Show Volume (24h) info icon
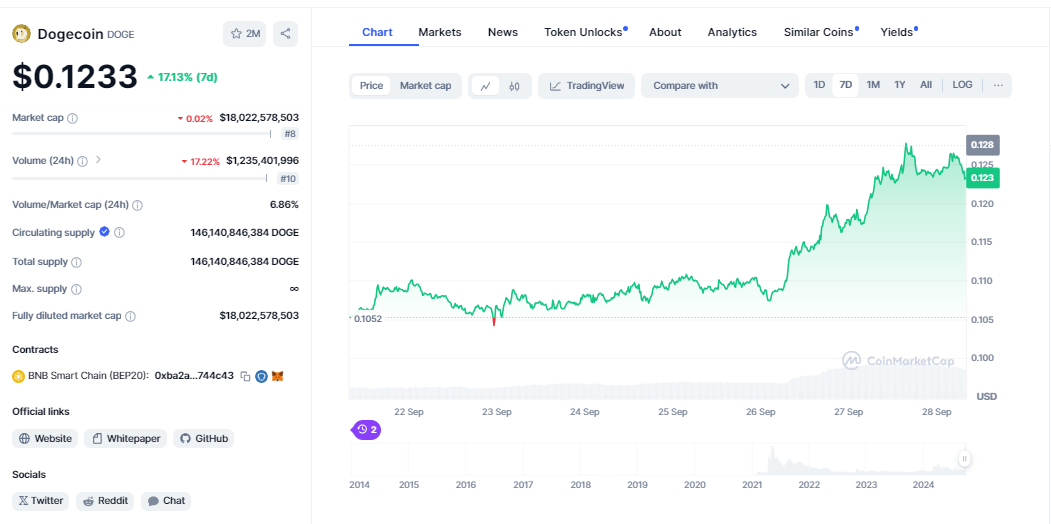This screenshot has height=524, width=1051. coord(82,161)
